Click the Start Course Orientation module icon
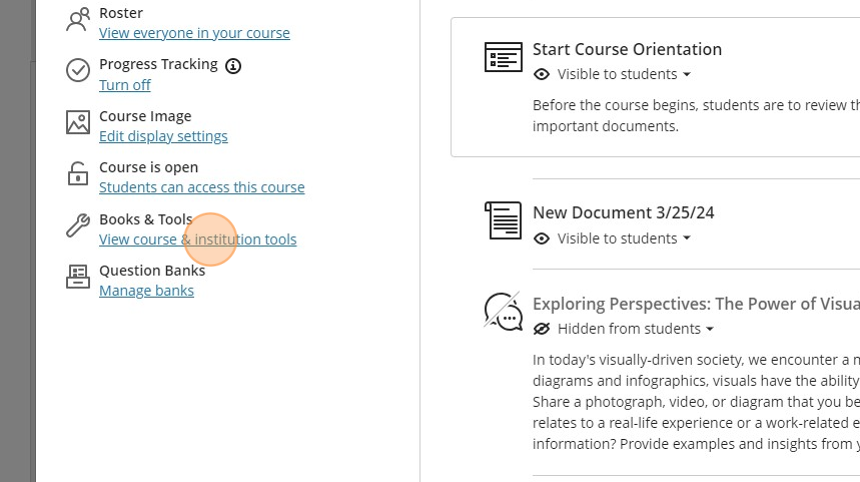The image size is (860, 482). click(x=503, y=57)
